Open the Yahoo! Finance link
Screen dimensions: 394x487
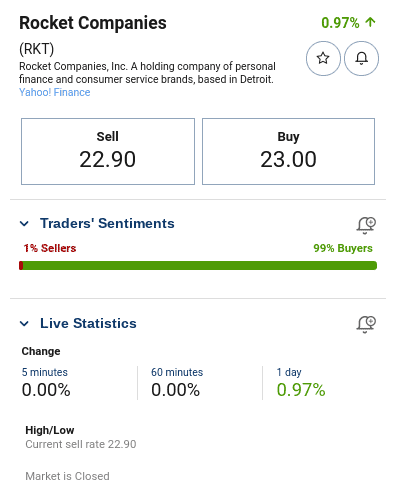tap(55, 92)
